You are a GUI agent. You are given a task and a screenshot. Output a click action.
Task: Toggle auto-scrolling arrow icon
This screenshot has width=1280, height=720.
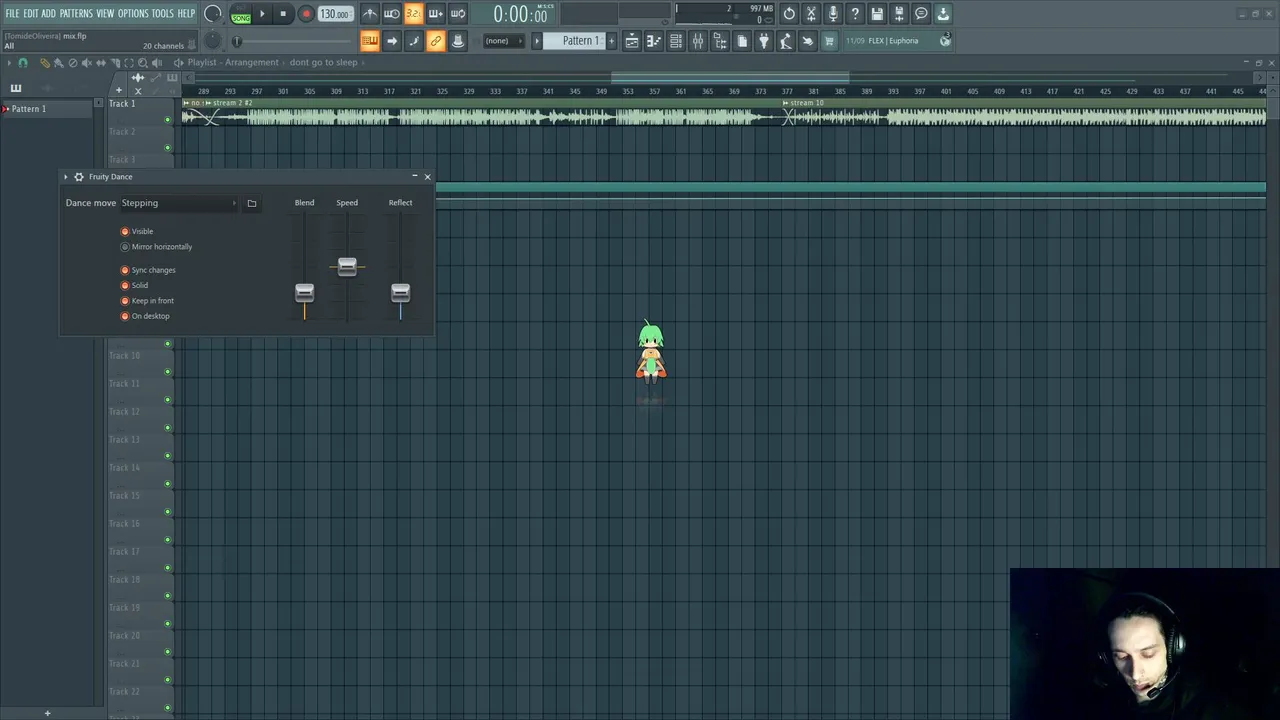click(x=391, y=41)
